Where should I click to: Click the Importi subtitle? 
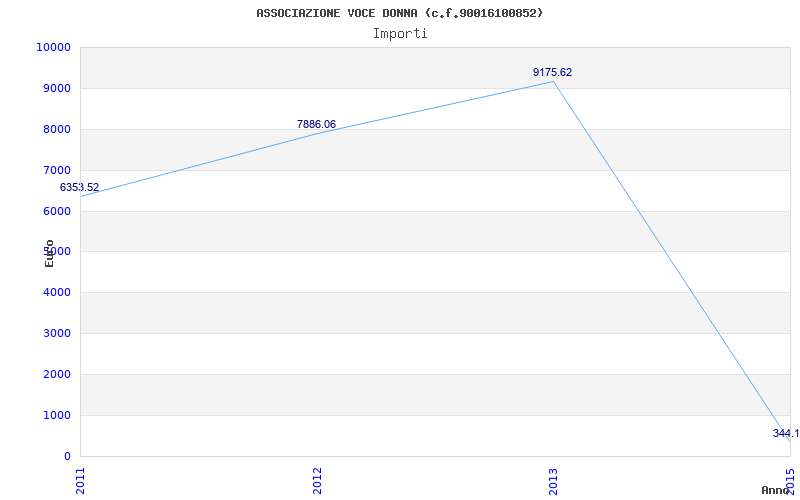(399, 34)
